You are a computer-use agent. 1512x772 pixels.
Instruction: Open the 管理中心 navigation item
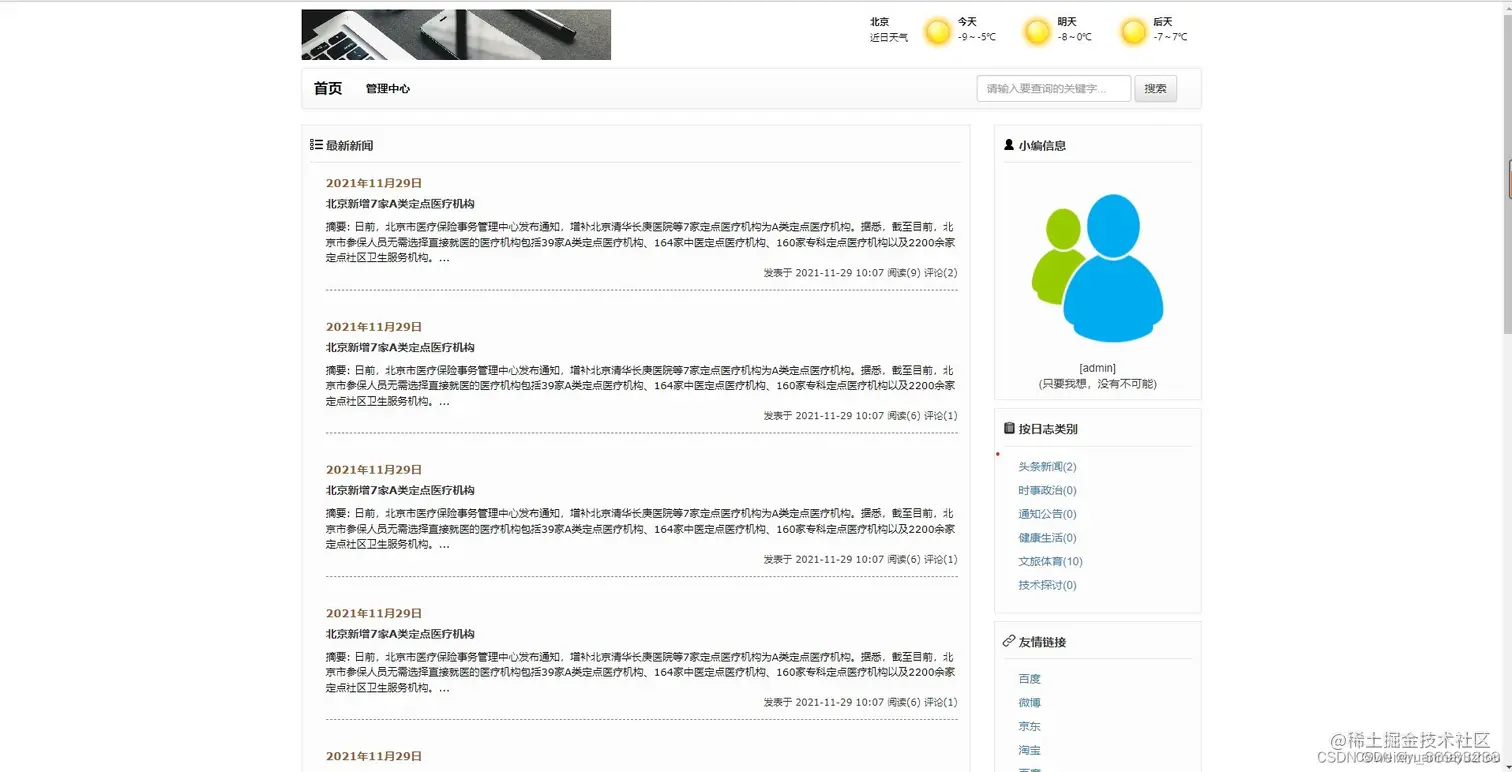coord(388,88)
